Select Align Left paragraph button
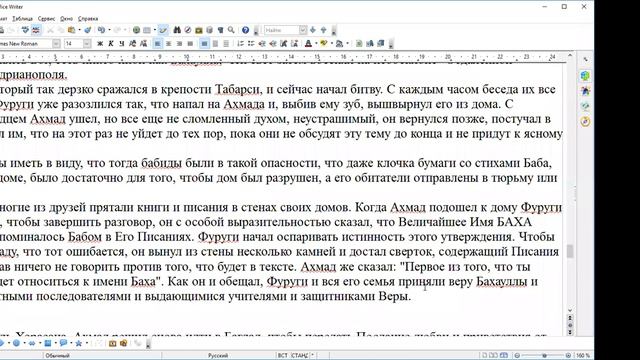This screenshot has width=640, height=360. tap(158, 43)
